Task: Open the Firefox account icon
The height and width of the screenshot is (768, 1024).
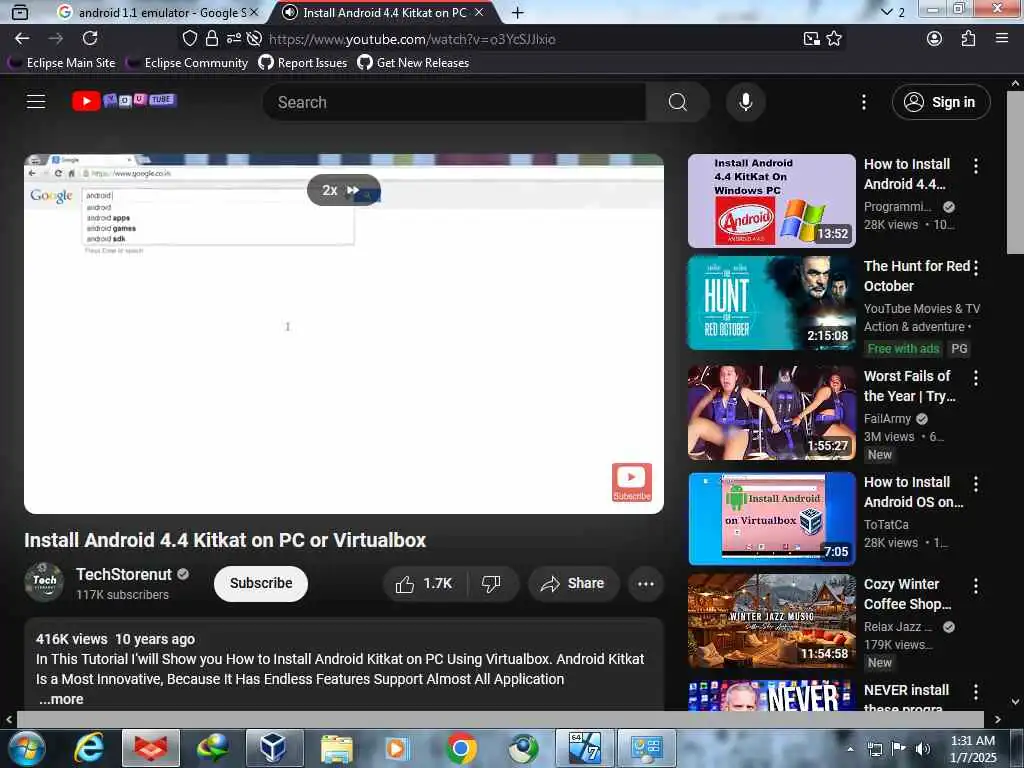Action: point(935,39)
